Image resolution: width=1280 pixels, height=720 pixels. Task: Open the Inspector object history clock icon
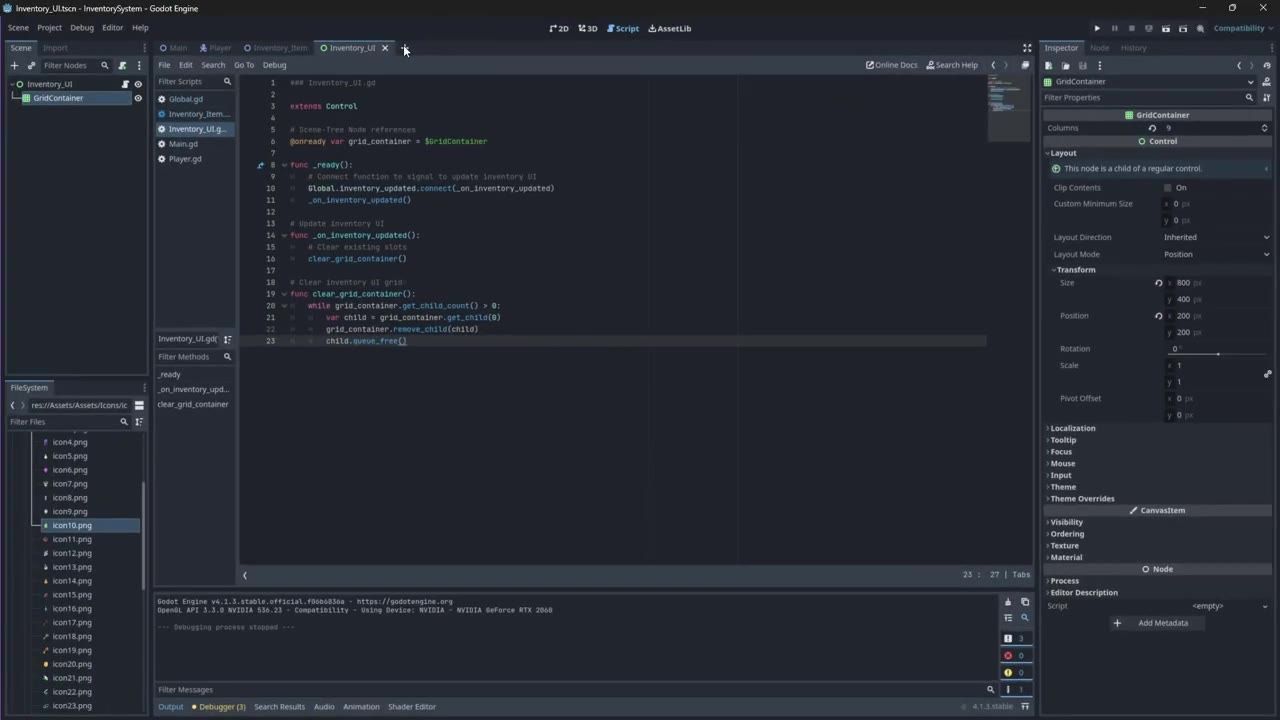coord(1268,65)
